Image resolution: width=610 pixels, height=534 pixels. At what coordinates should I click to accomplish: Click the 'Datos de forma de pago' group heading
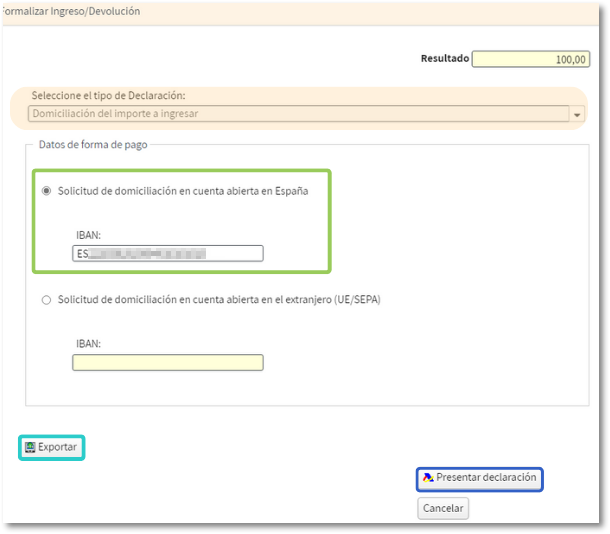[x=93, y=145]
